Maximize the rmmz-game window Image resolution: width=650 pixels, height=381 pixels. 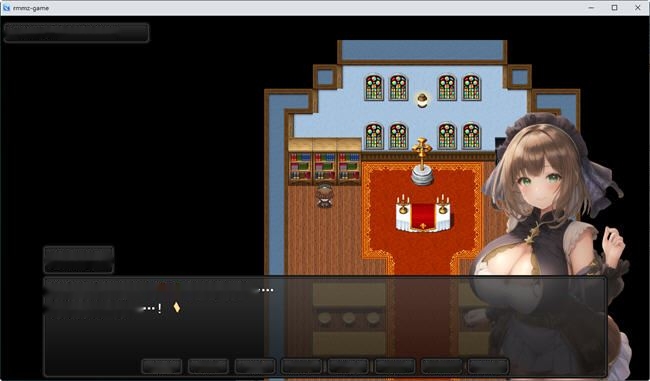(x=614, y=7)
